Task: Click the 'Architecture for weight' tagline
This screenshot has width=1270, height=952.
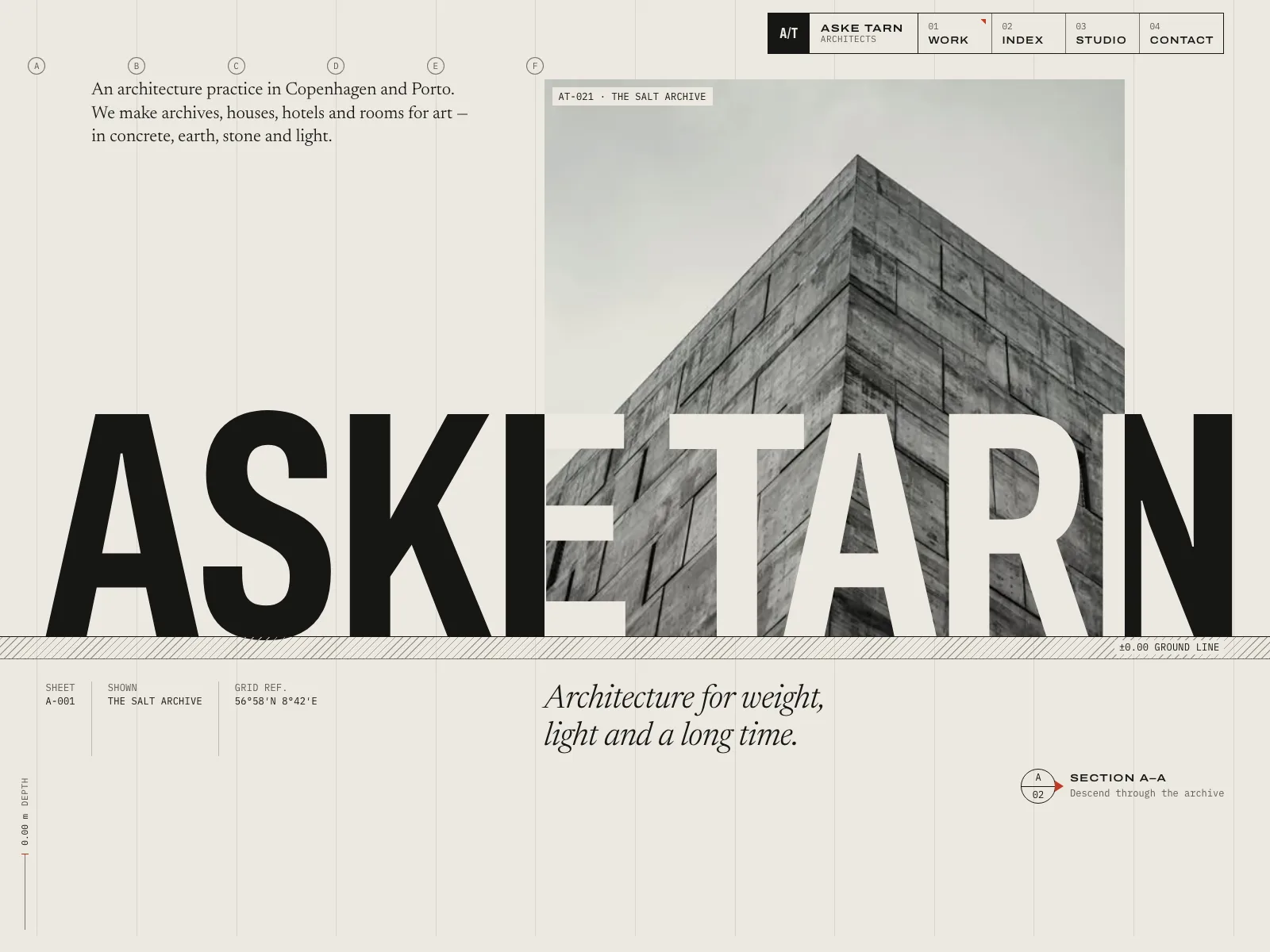Action: pos(684,716)
